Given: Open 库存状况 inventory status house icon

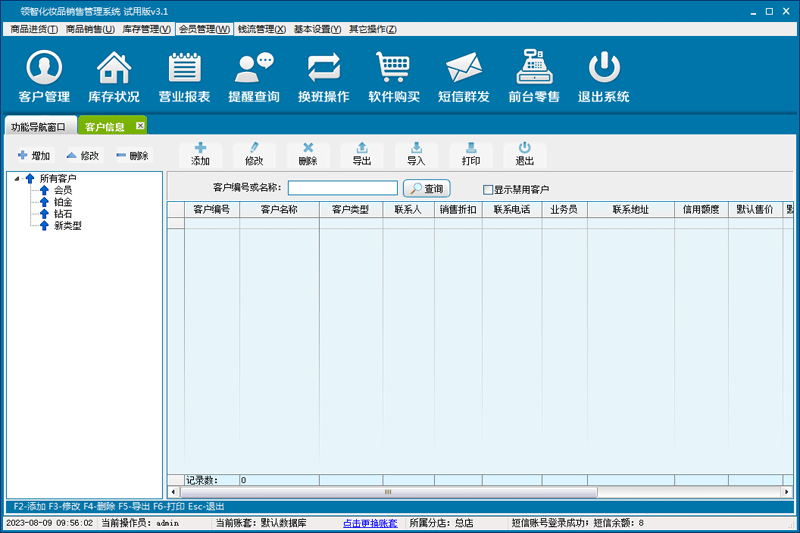Looking at the screenshot, I should click(x=113, y=76).
